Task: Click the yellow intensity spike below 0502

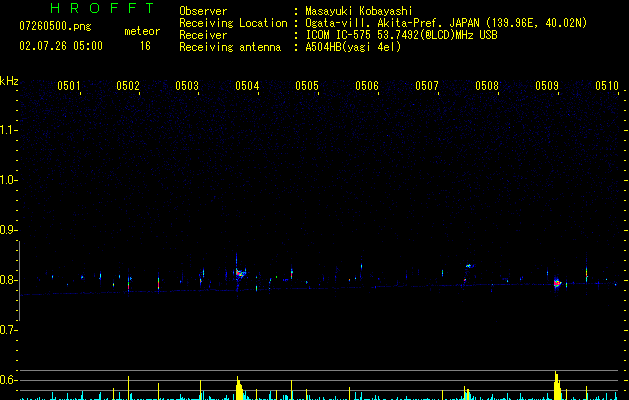Action: click(128, 388)
